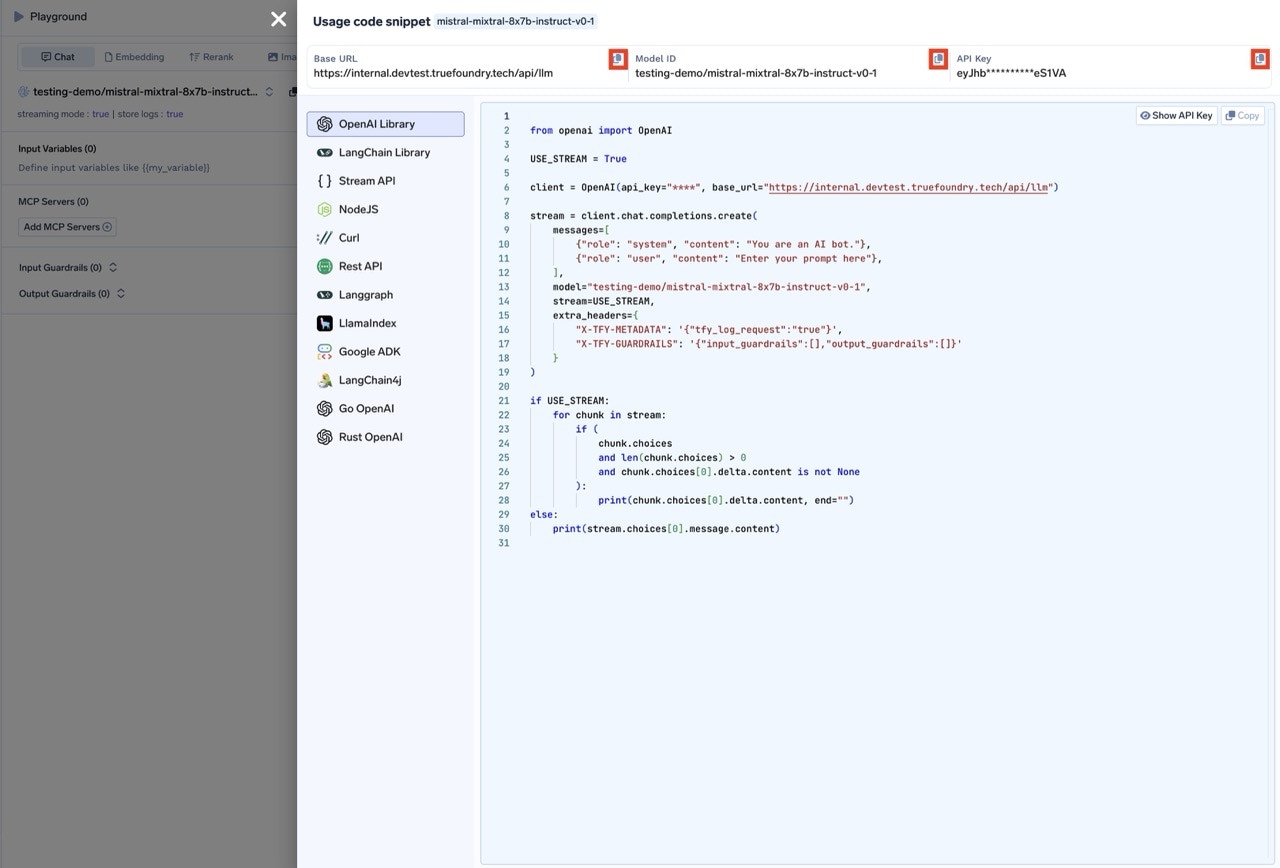Click the X-TFY-METADATA header line
Screen dimensions: 1280x868
(x=709, y=329)
